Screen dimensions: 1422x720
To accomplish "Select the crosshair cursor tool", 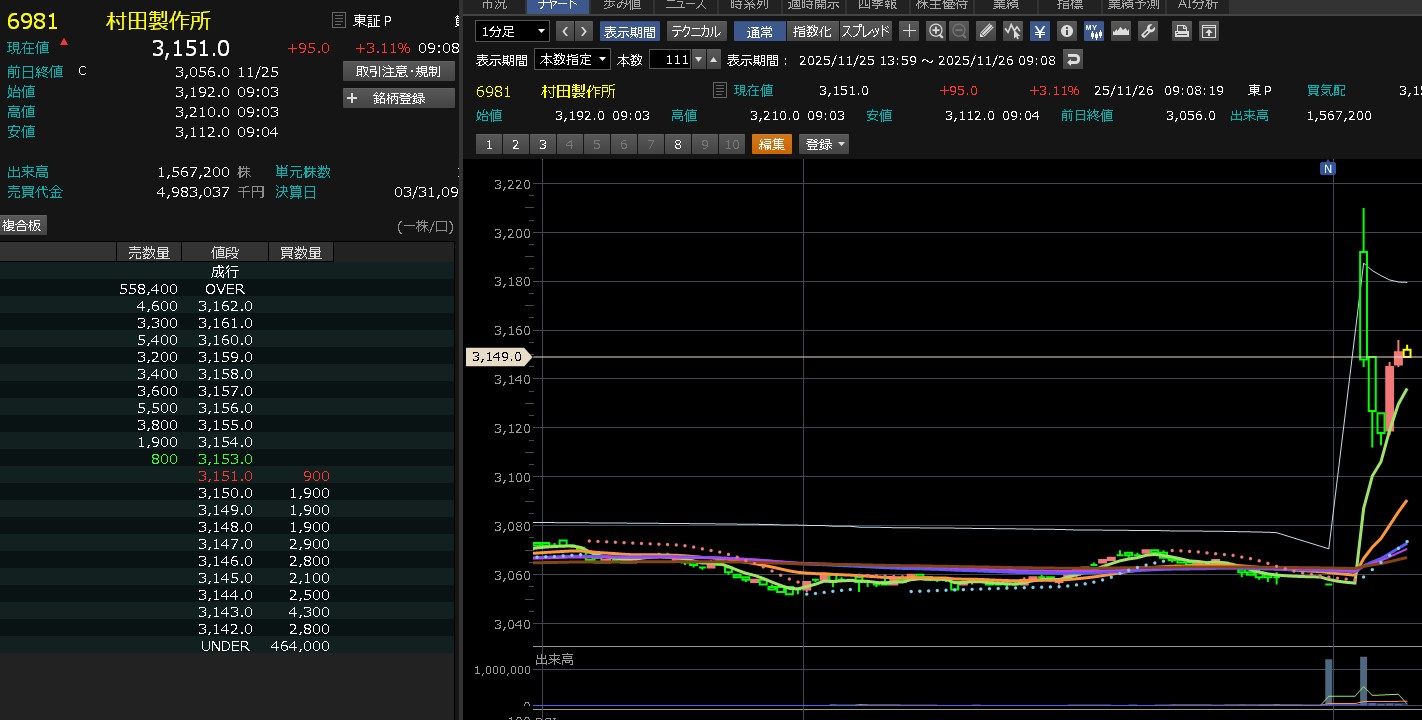I will point(909,31).
